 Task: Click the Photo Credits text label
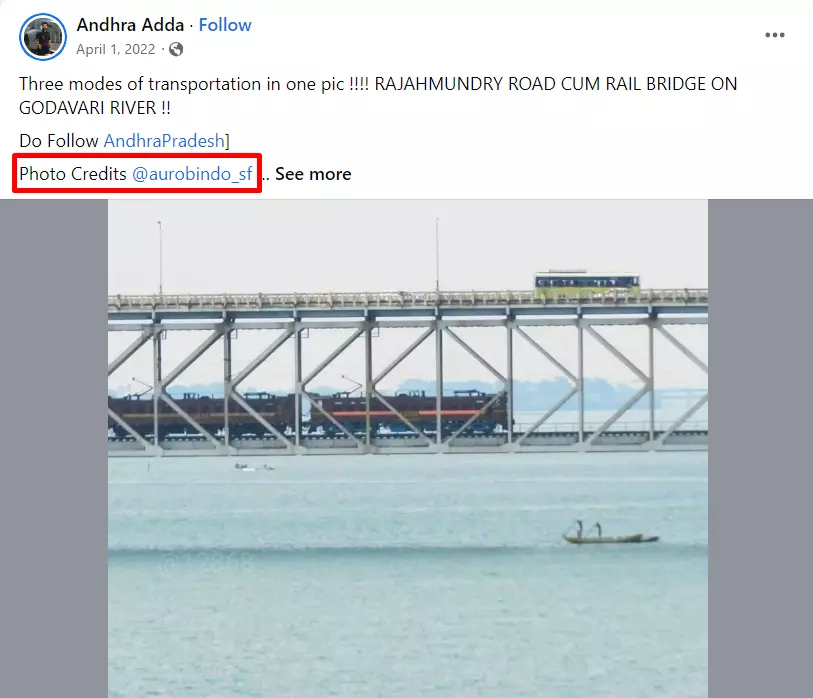73,174
